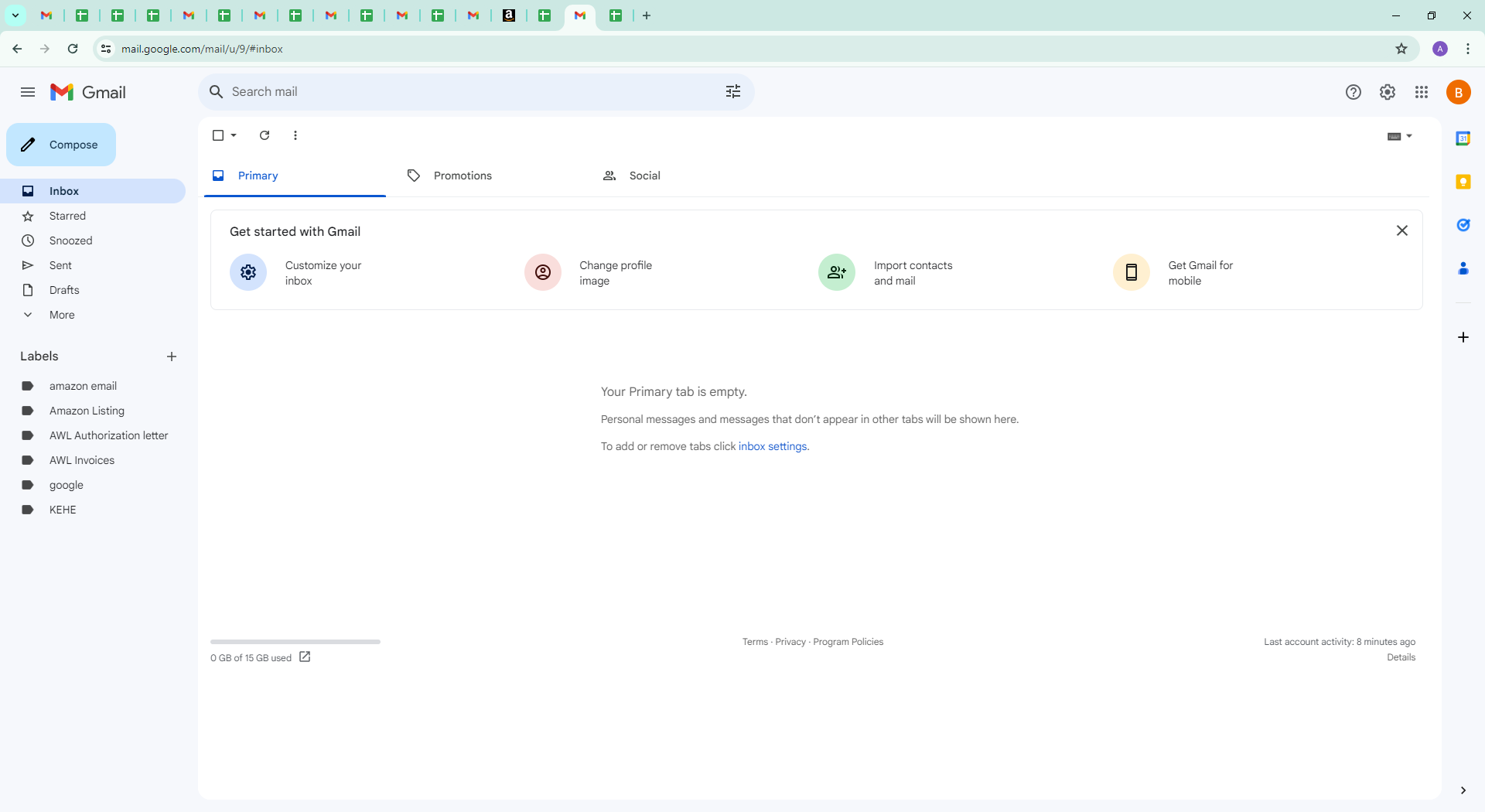Open Gmail Settings gear icon
The width and height of the screenshot is (1485, 812).
(1388, 92)
